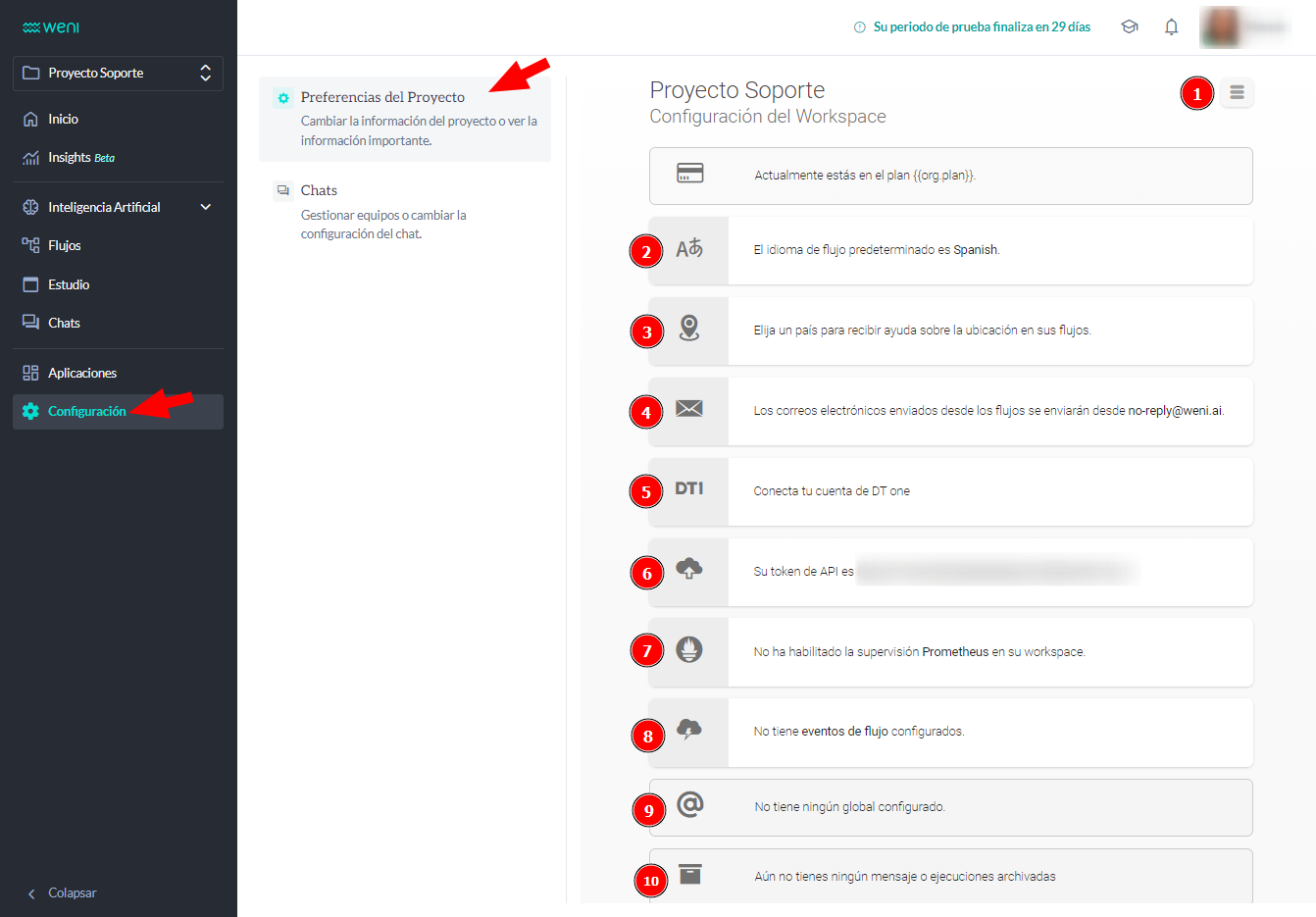The width and height of the screenshot is (1316, 917).
Task: Click the notifications bell icon
Action: click(x=1171, y=27)
